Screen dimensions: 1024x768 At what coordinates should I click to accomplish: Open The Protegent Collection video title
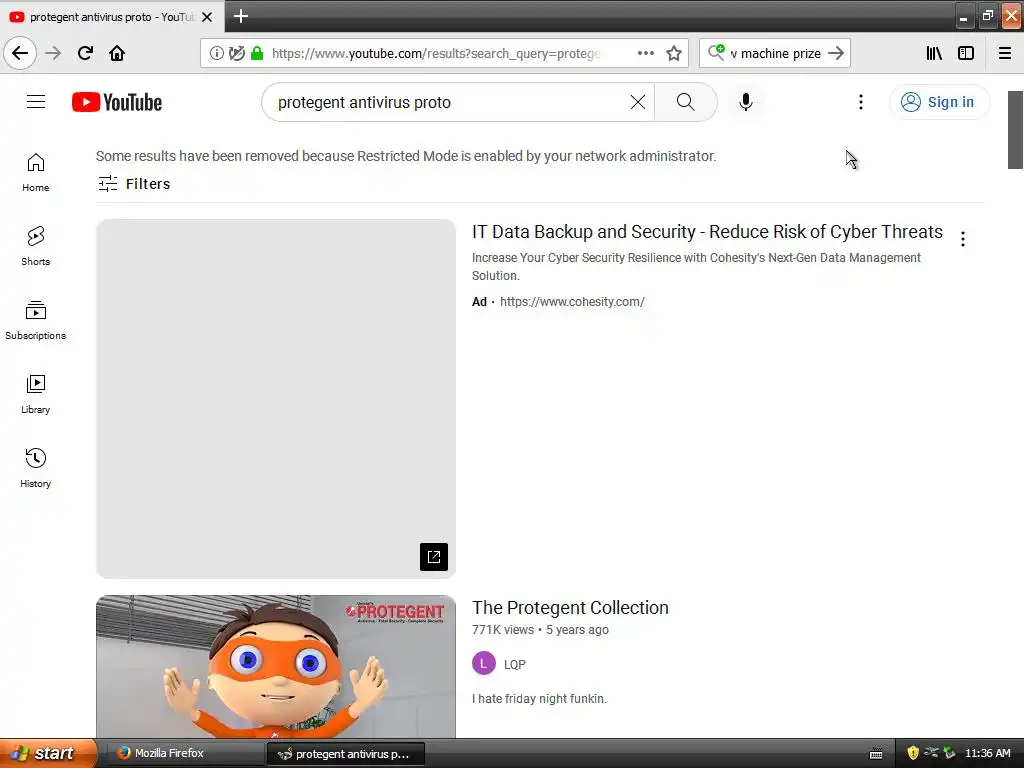click(x=570, y=608)
